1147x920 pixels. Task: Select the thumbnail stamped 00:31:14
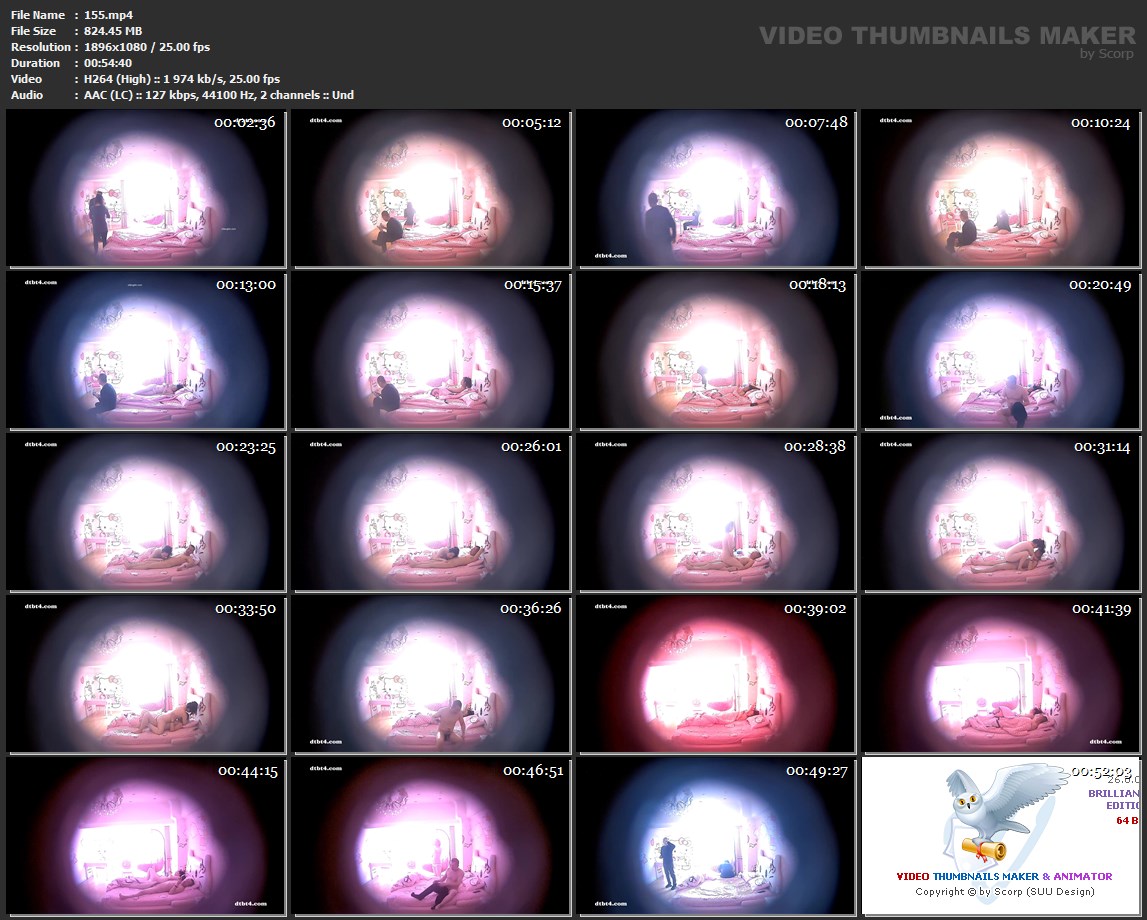(1001, 512)
